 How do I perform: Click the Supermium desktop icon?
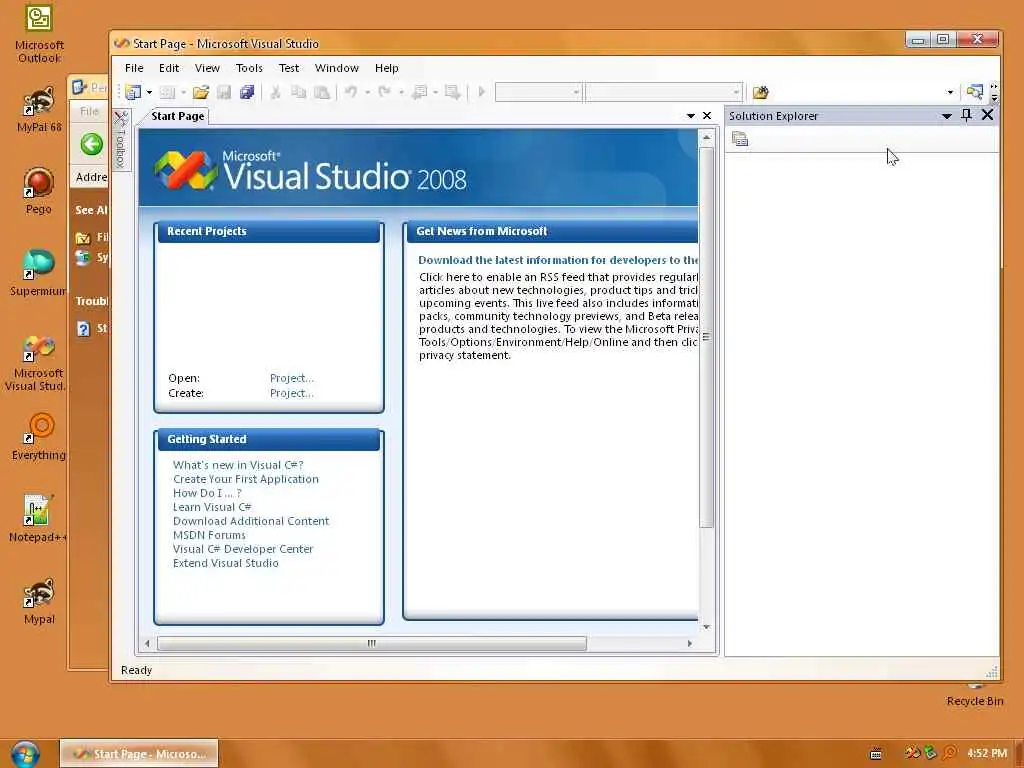(38, 273)
